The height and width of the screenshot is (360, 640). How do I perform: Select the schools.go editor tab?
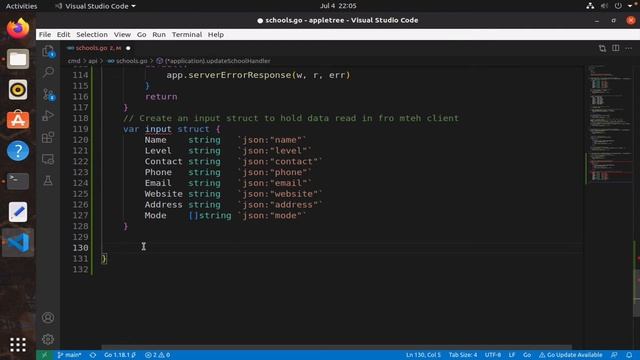(x=98, y=48)
